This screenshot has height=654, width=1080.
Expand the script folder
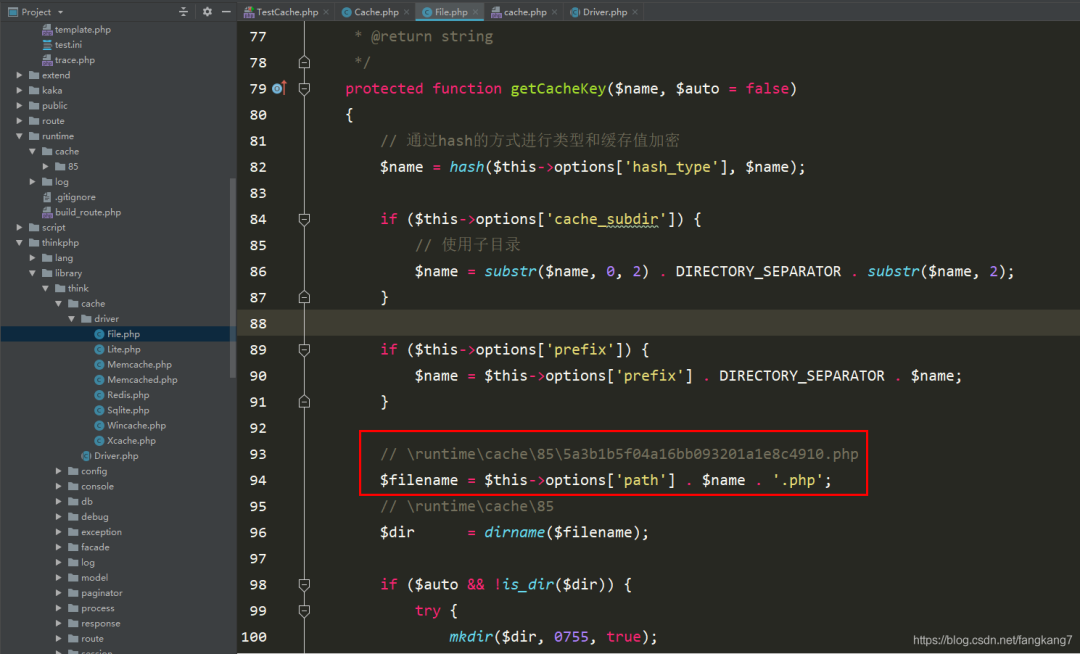click(x=19, y=227)
